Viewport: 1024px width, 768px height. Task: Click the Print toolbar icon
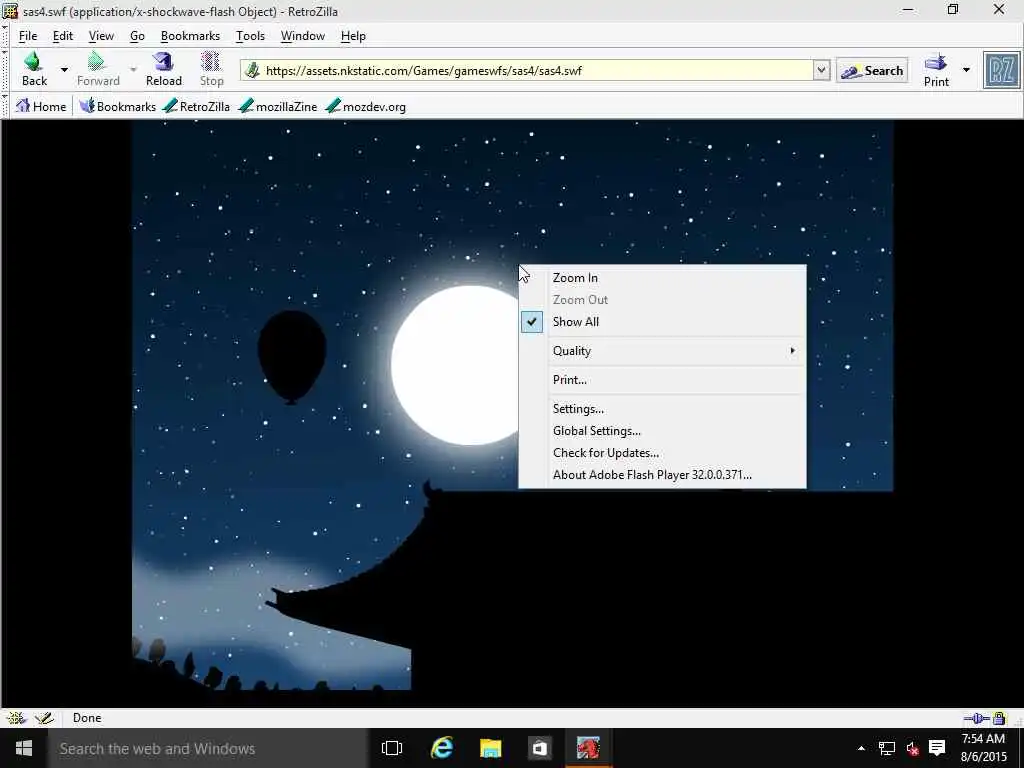click(x=936, y=70)
